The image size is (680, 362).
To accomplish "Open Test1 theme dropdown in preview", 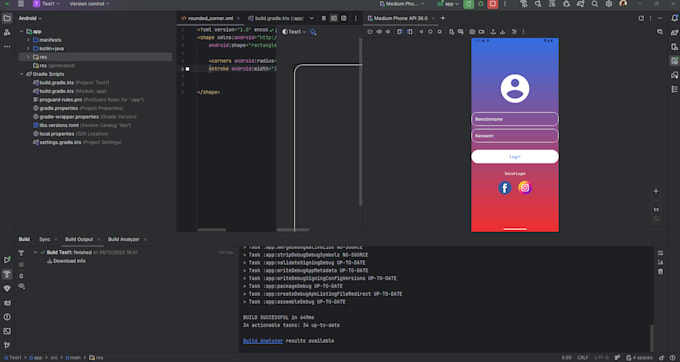I will point(294,32).
